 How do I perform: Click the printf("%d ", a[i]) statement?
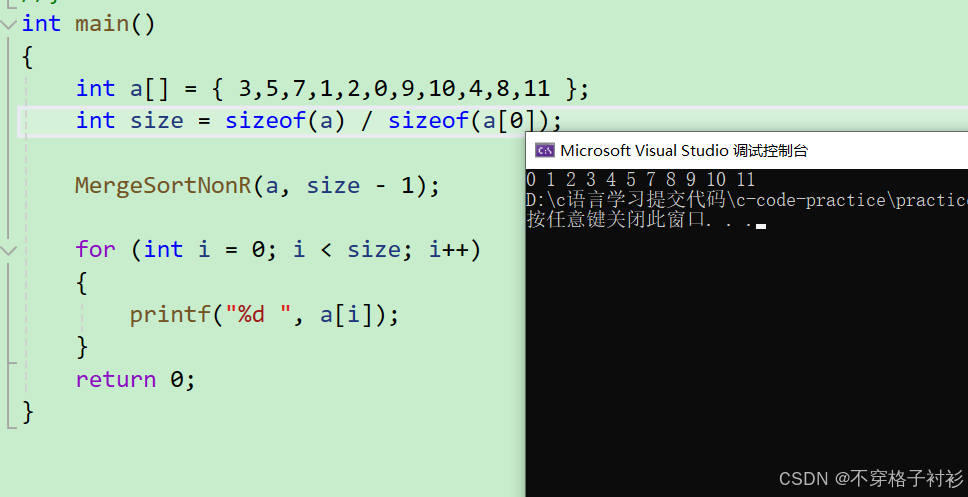coord(264,315)
